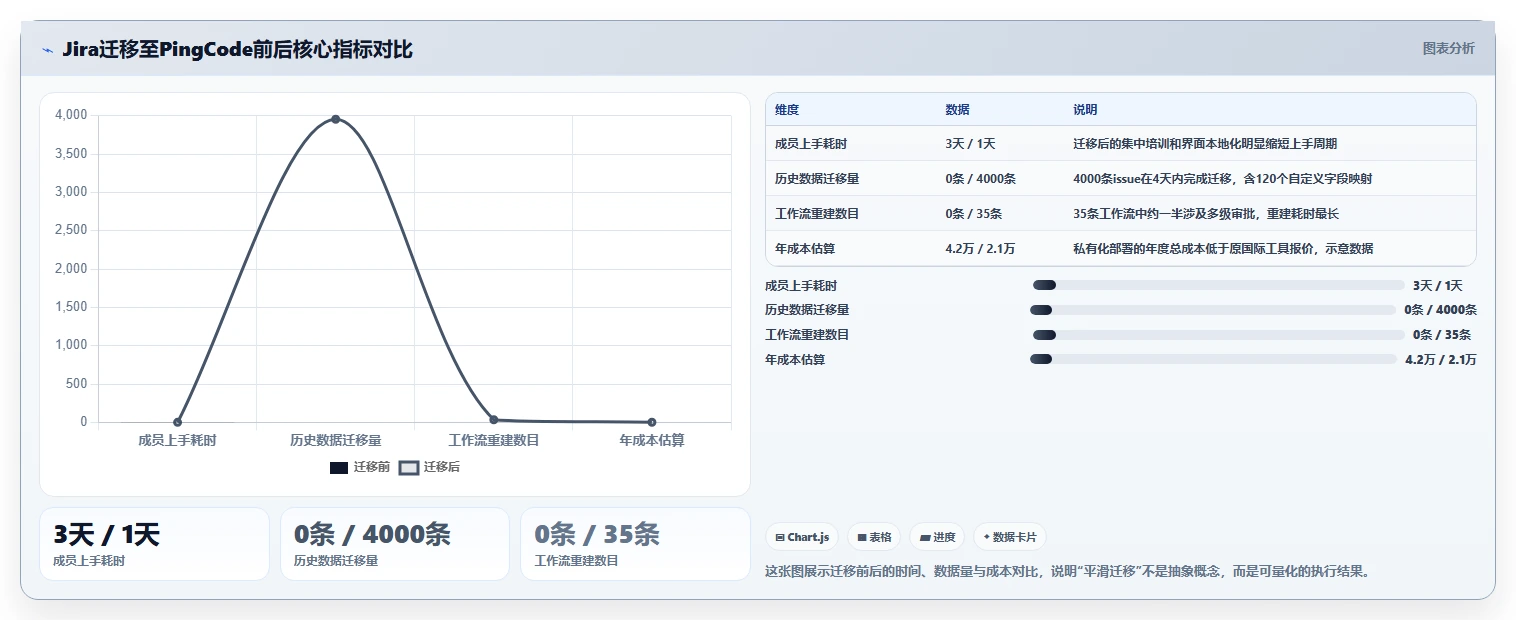Click the 说明 column header
Screen dimensions: 1516x620
(x=1085, y=110)
